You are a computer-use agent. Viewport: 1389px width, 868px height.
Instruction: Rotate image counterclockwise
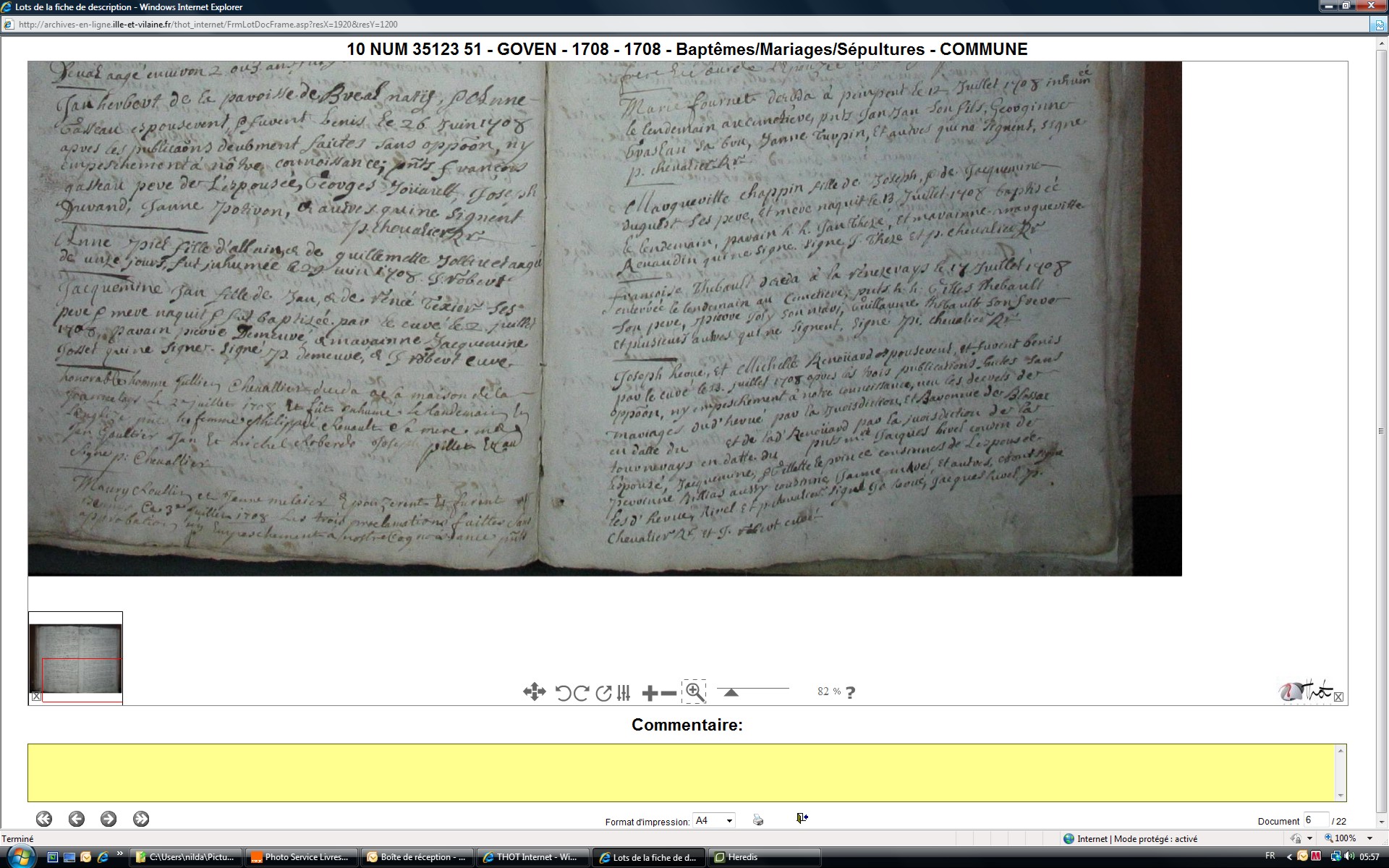pyautogui.click(x=563, y=693)
